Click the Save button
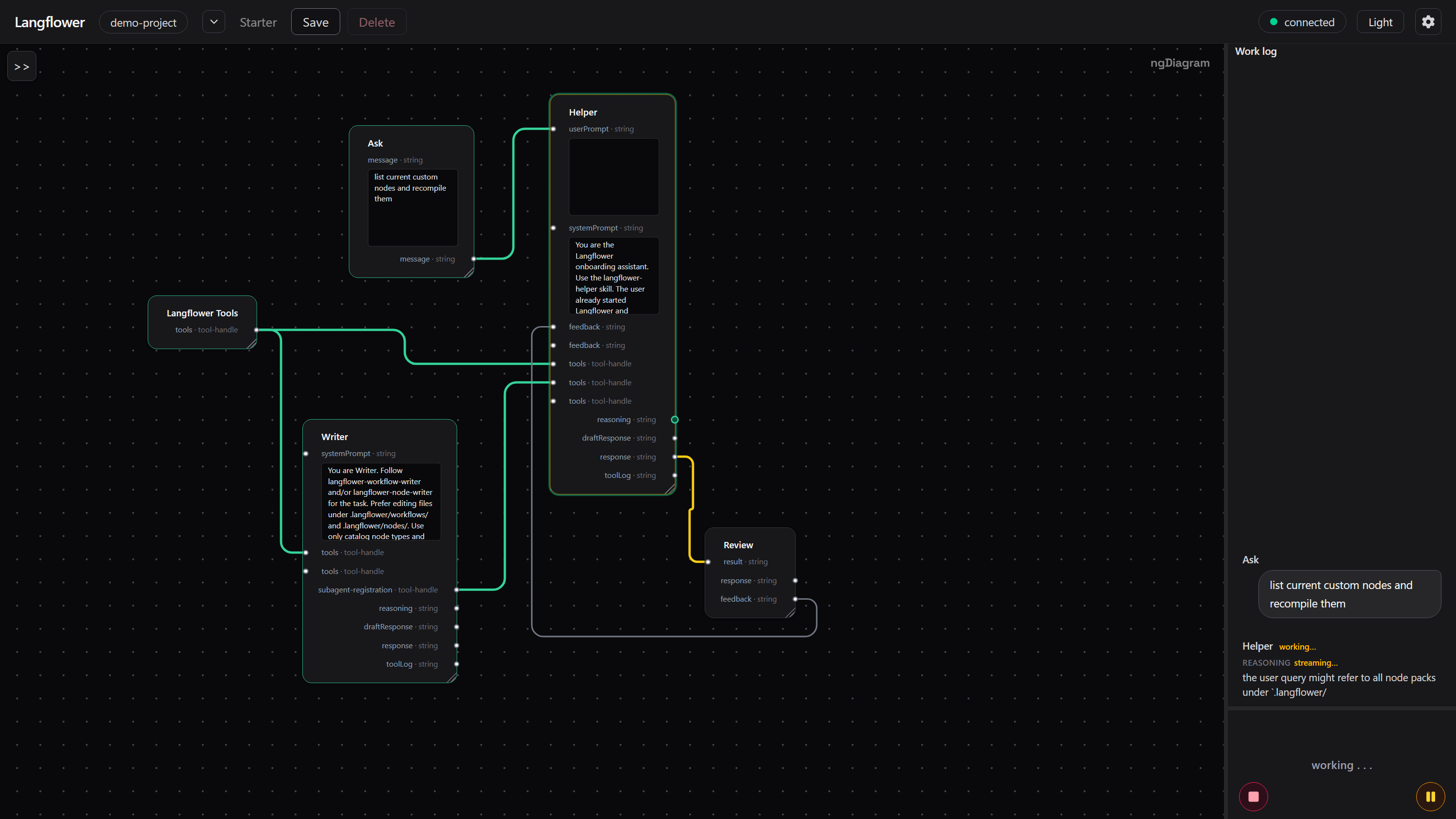The image size is (1456, 819). coord(315,22)
